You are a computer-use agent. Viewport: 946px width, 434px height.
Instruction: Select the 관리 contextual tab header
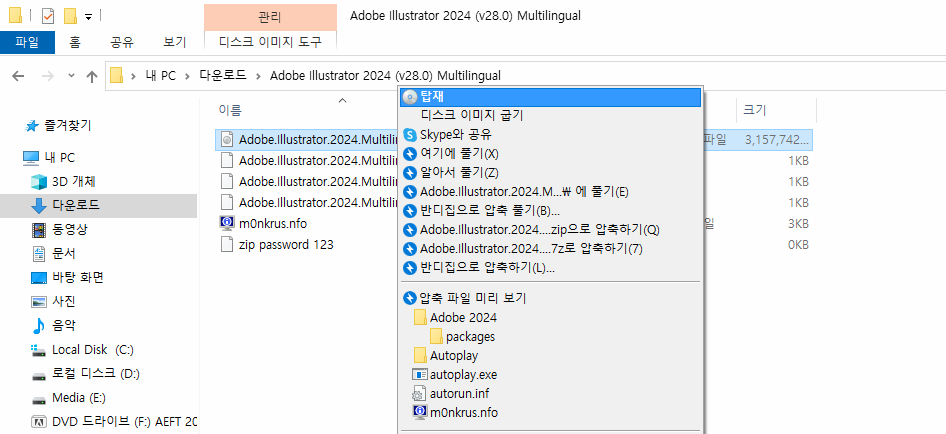click(270, 17)
